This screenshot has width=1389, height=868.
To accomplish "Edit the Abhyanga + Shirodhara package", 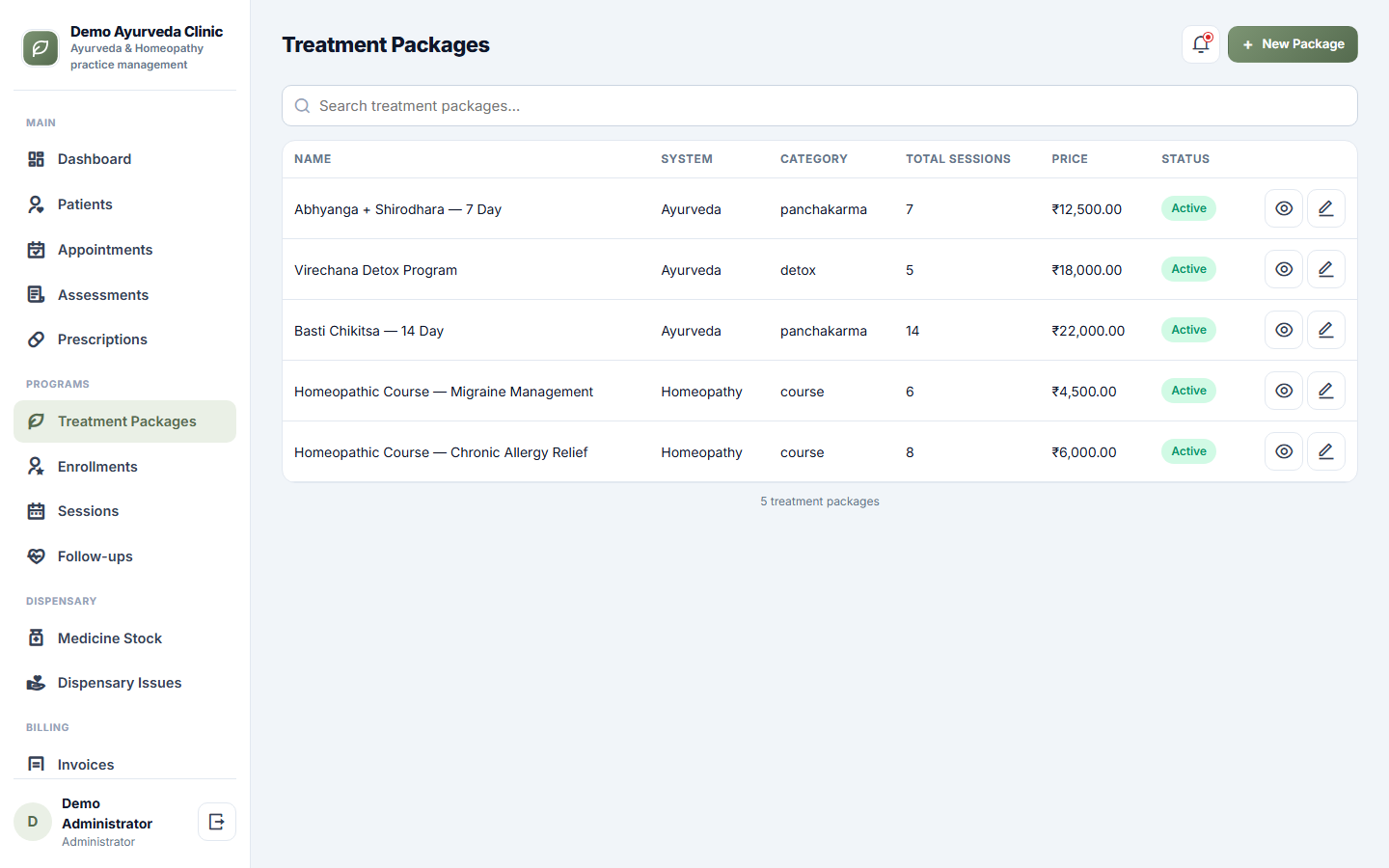I will tap(1326, 208).
